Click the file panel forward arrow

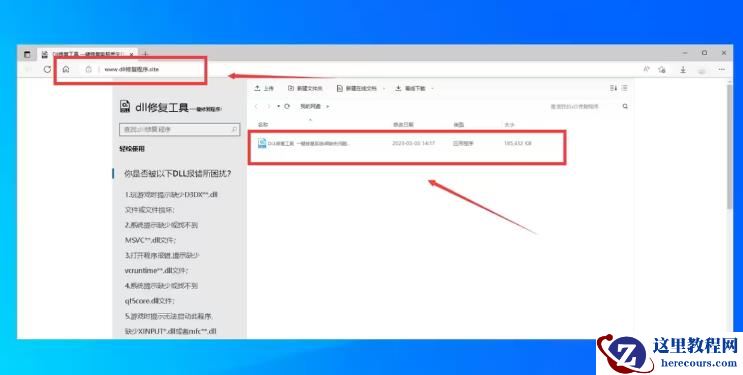click(269, 107)
